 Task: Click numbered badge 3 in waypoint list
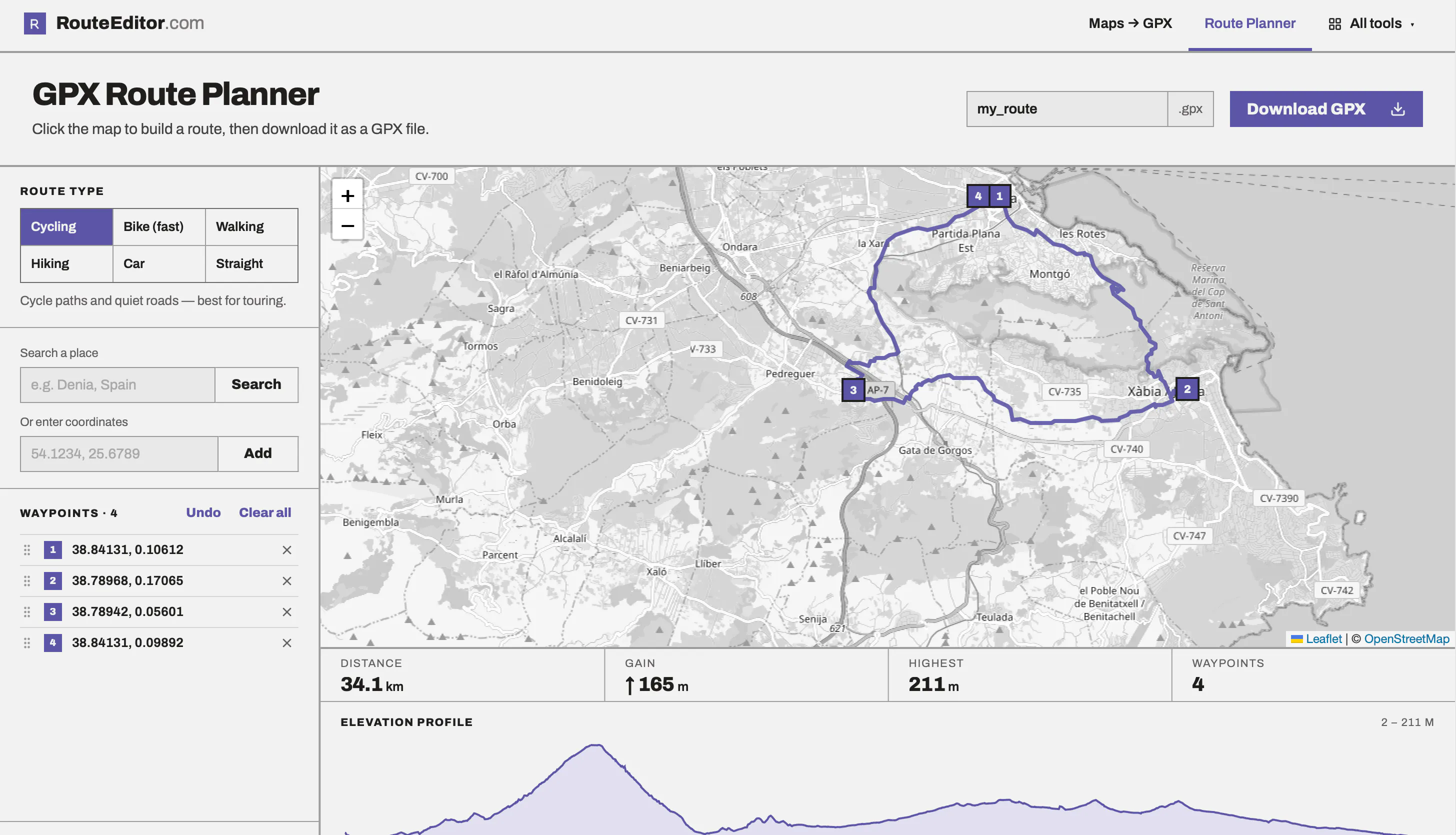click(53, 612)
